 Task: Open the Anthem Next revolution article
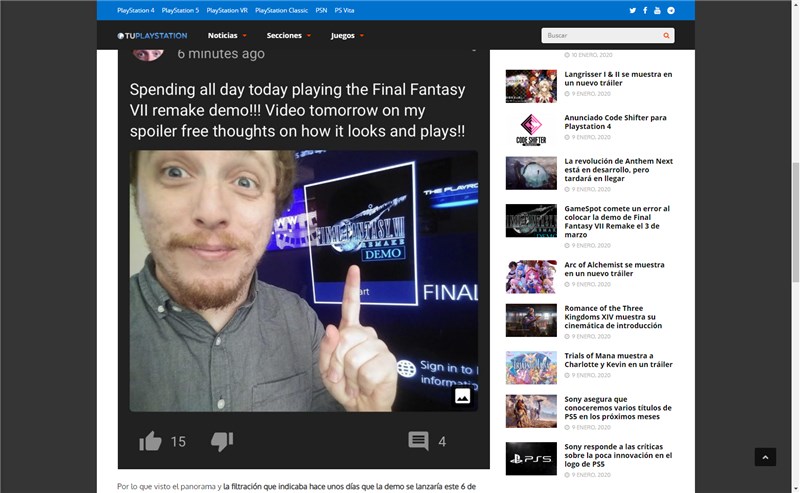point(618,169)
